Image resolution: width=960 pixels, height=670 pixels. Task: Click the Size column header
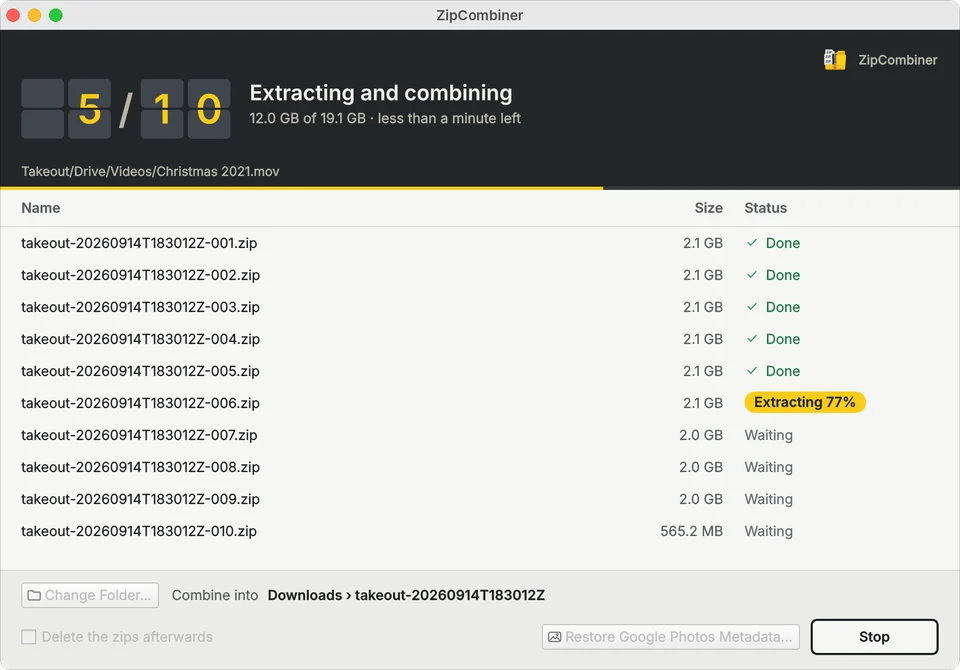point(708,208)
